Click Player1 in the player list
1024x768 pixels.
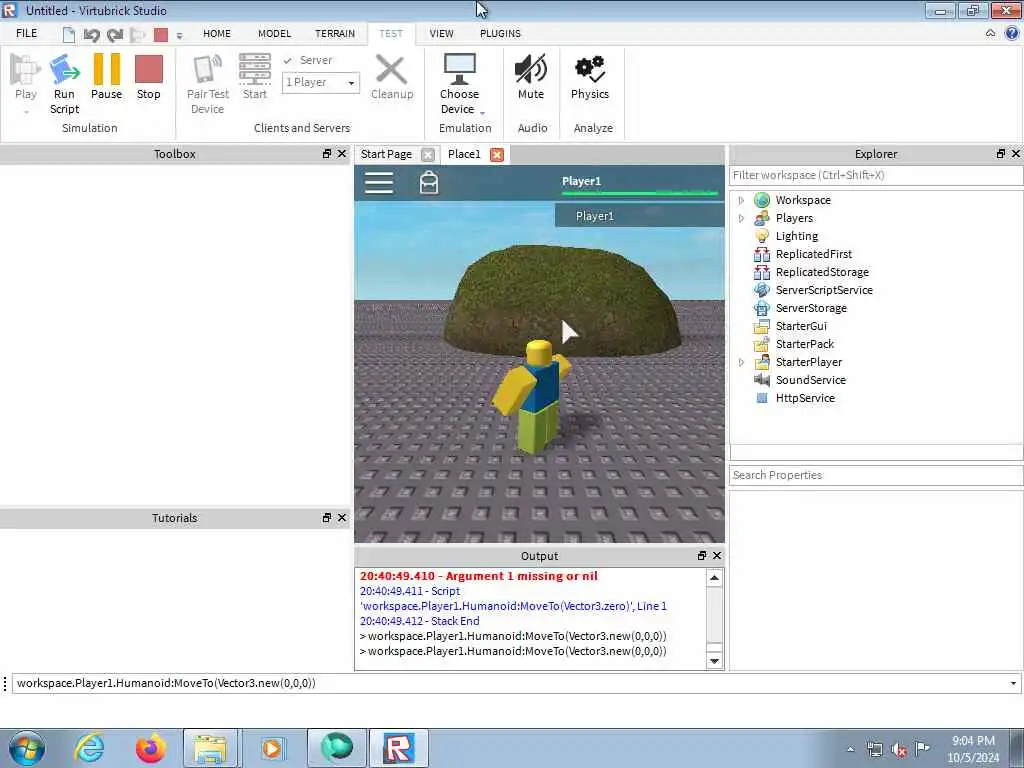pyautogui.click(x=639, y=216)
